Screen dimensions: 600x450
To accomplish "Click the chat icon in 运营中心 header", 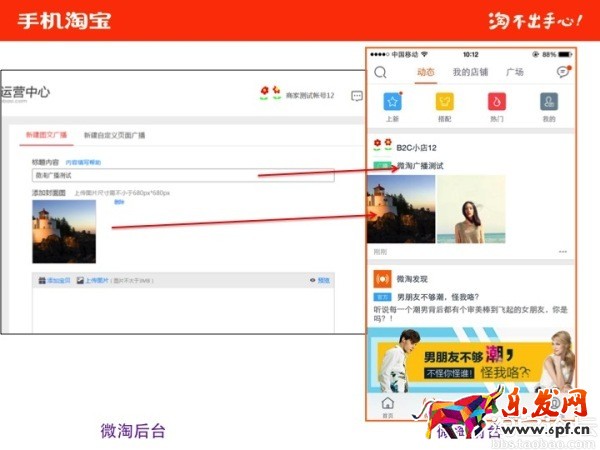I will coord(356,96).
